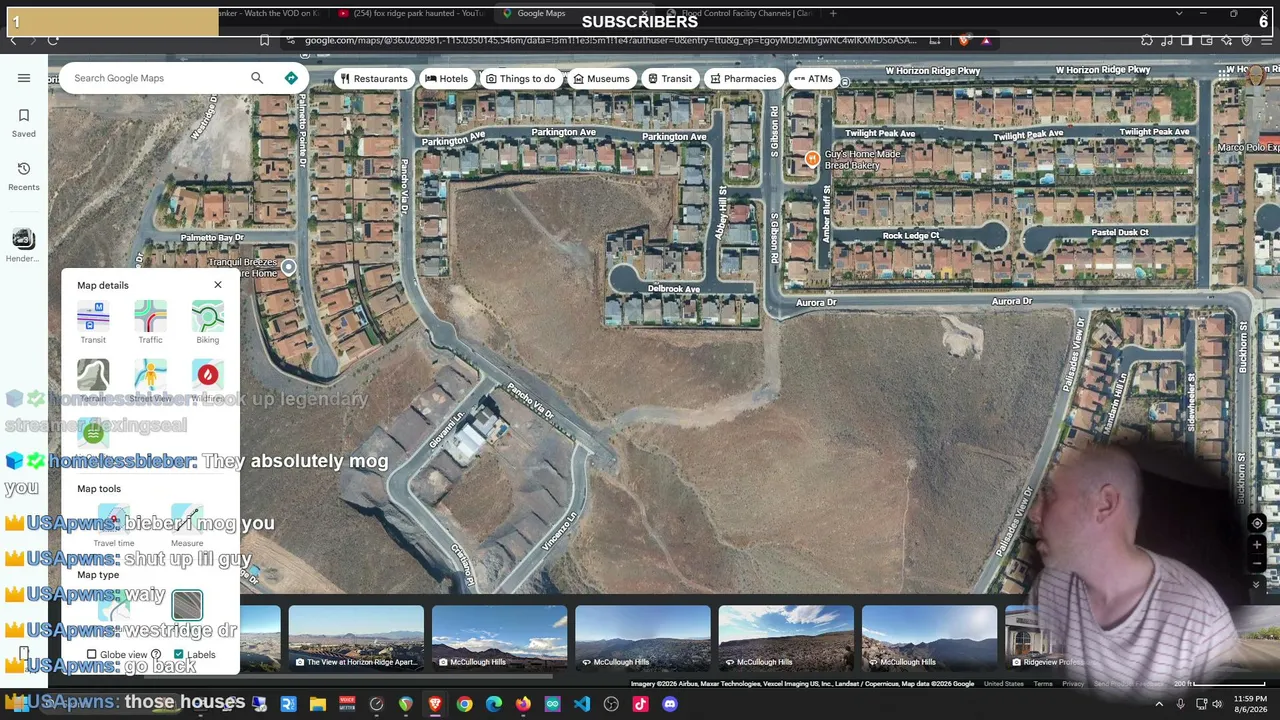1280x720 pixels.
Task: Toggle the Traffic map layer
Action: (x=150, y=323)
